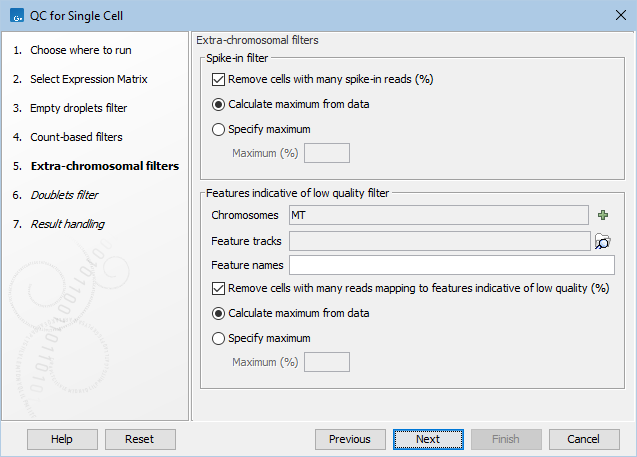This screenshot has height=457, width=637.
Task: Toggle remove cells mapping to low quality features
Action: click(219, 288)
